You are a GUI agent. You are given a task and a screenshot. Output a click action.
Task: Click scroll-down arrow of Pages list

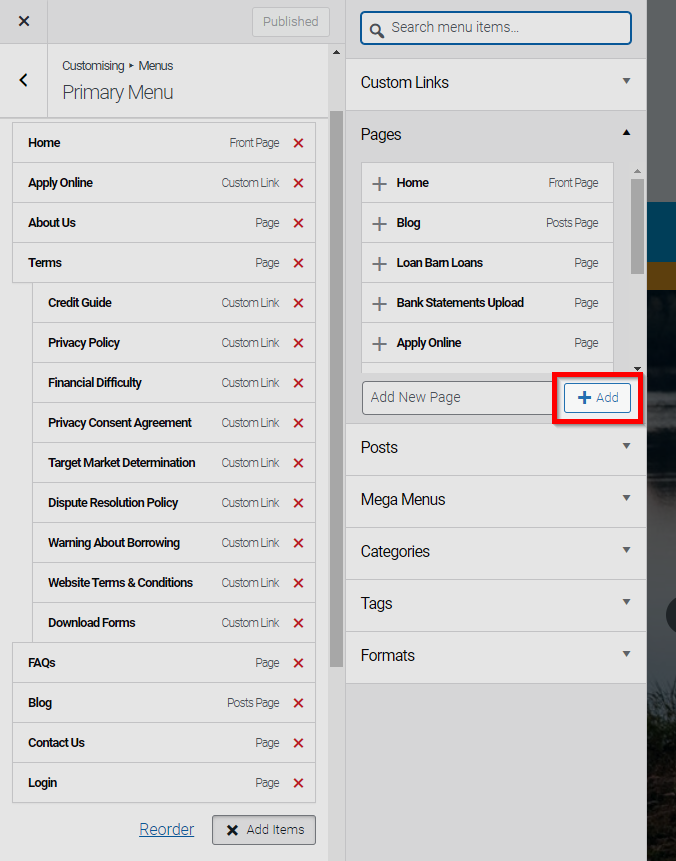click(637, 369)
